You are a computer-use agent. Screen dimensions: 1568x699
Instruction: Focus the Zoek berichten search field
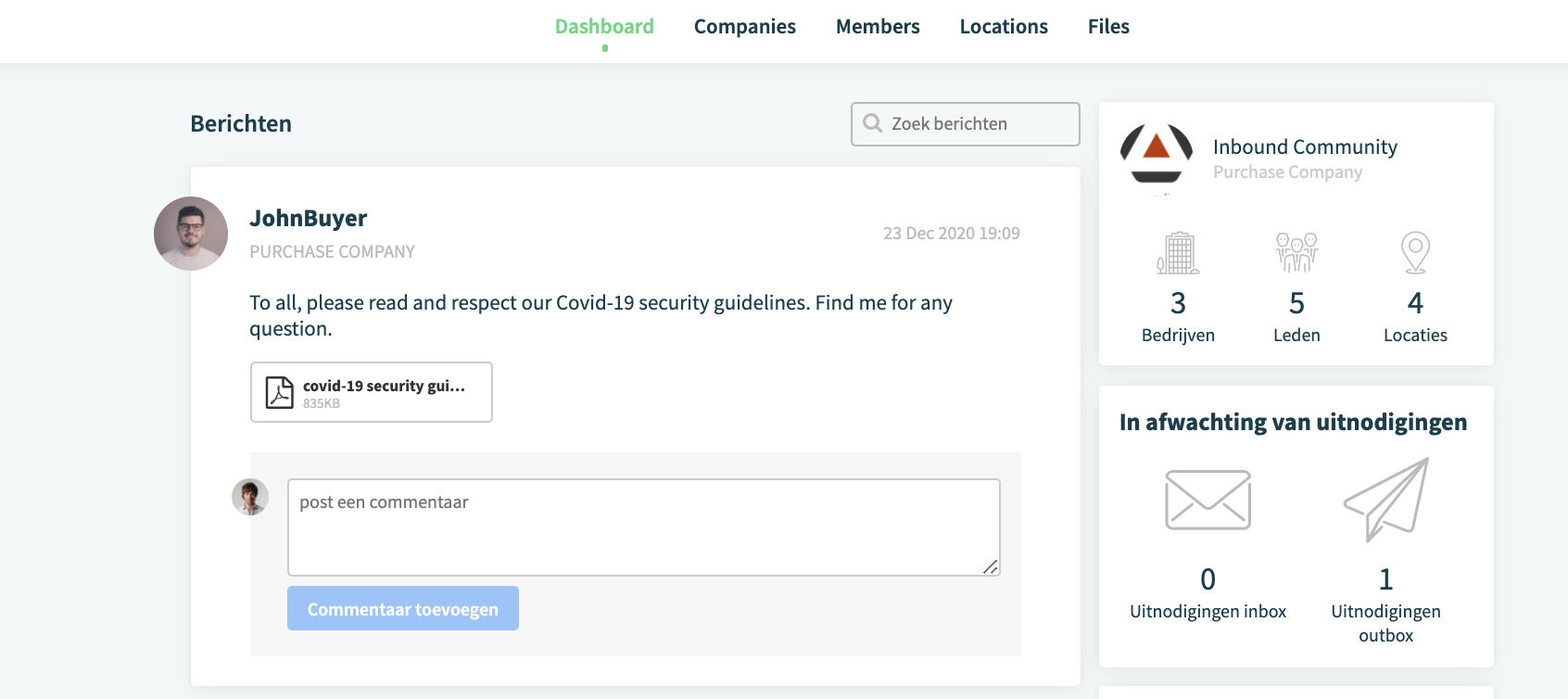coord(966,124)
